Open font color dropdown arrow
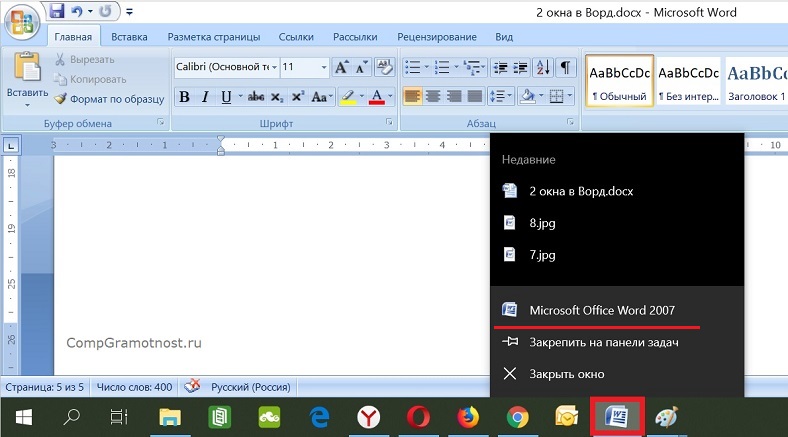 [390, 96]
